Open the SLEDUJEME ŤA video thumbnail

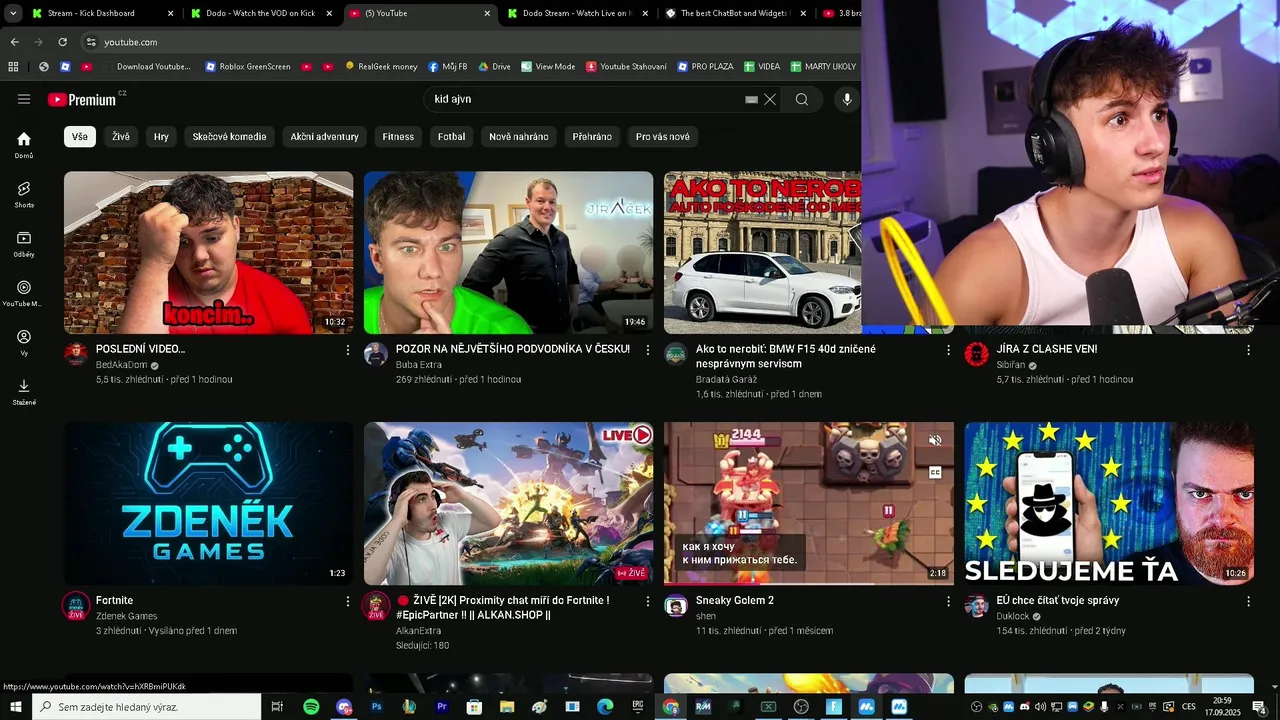1109,503
